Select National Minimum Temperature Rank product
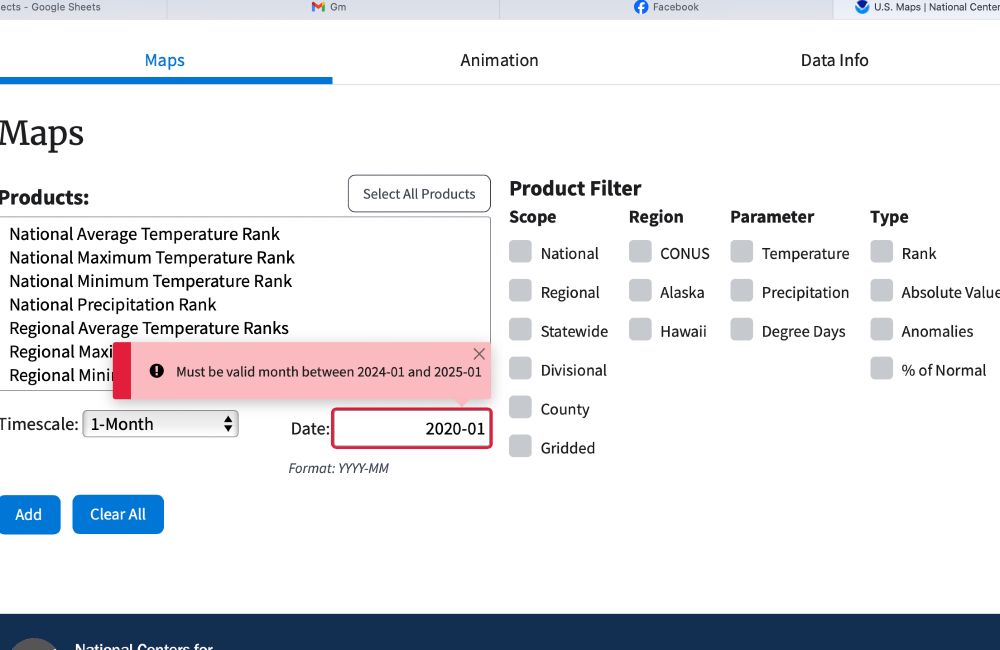Image resolution: width=1000 pixels, height=650 pixels. pos(245,281)
